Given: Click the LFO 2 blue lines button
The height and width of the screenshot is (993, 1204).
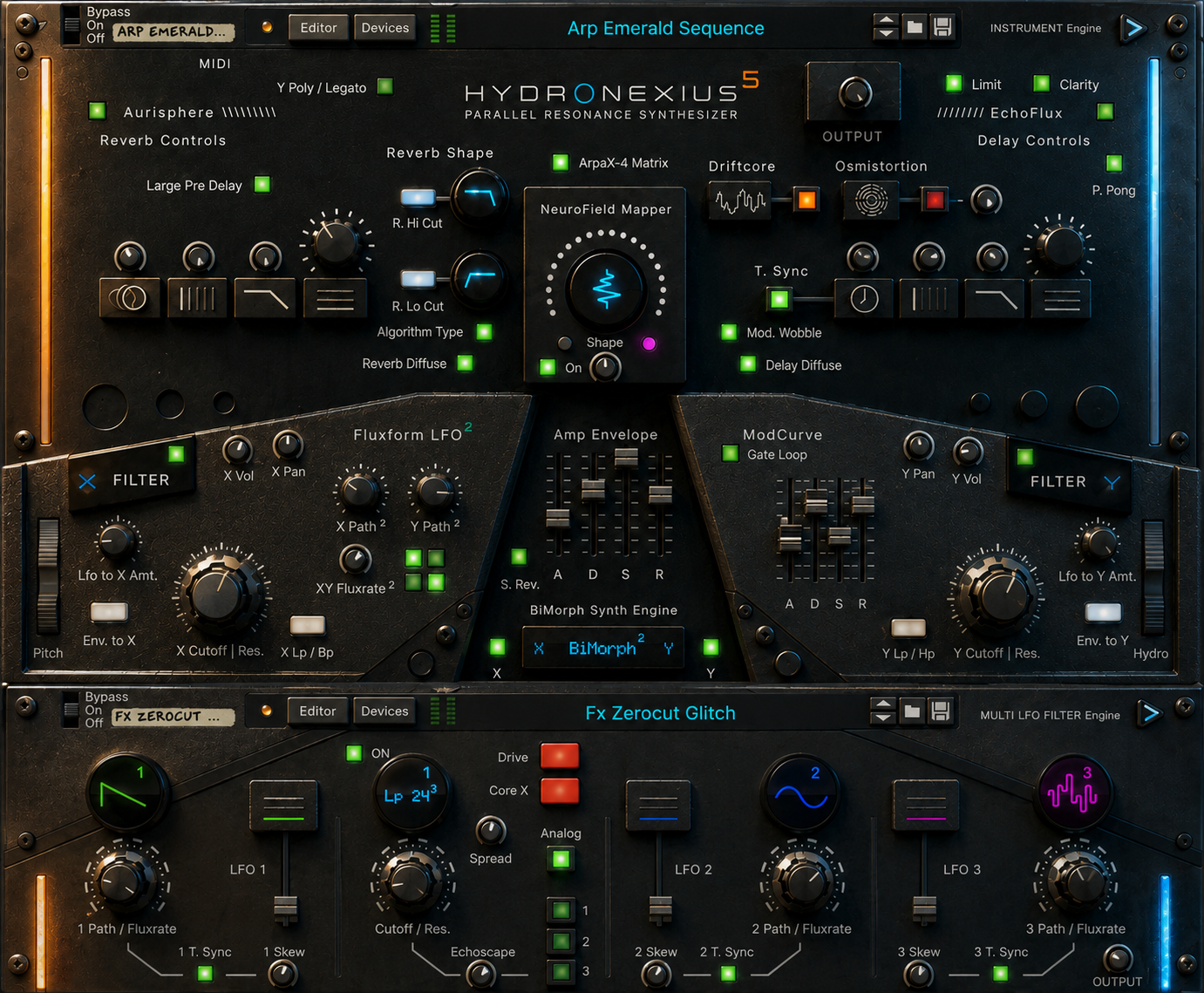Looking at the screenshot, I should click(x=658, y=806).
